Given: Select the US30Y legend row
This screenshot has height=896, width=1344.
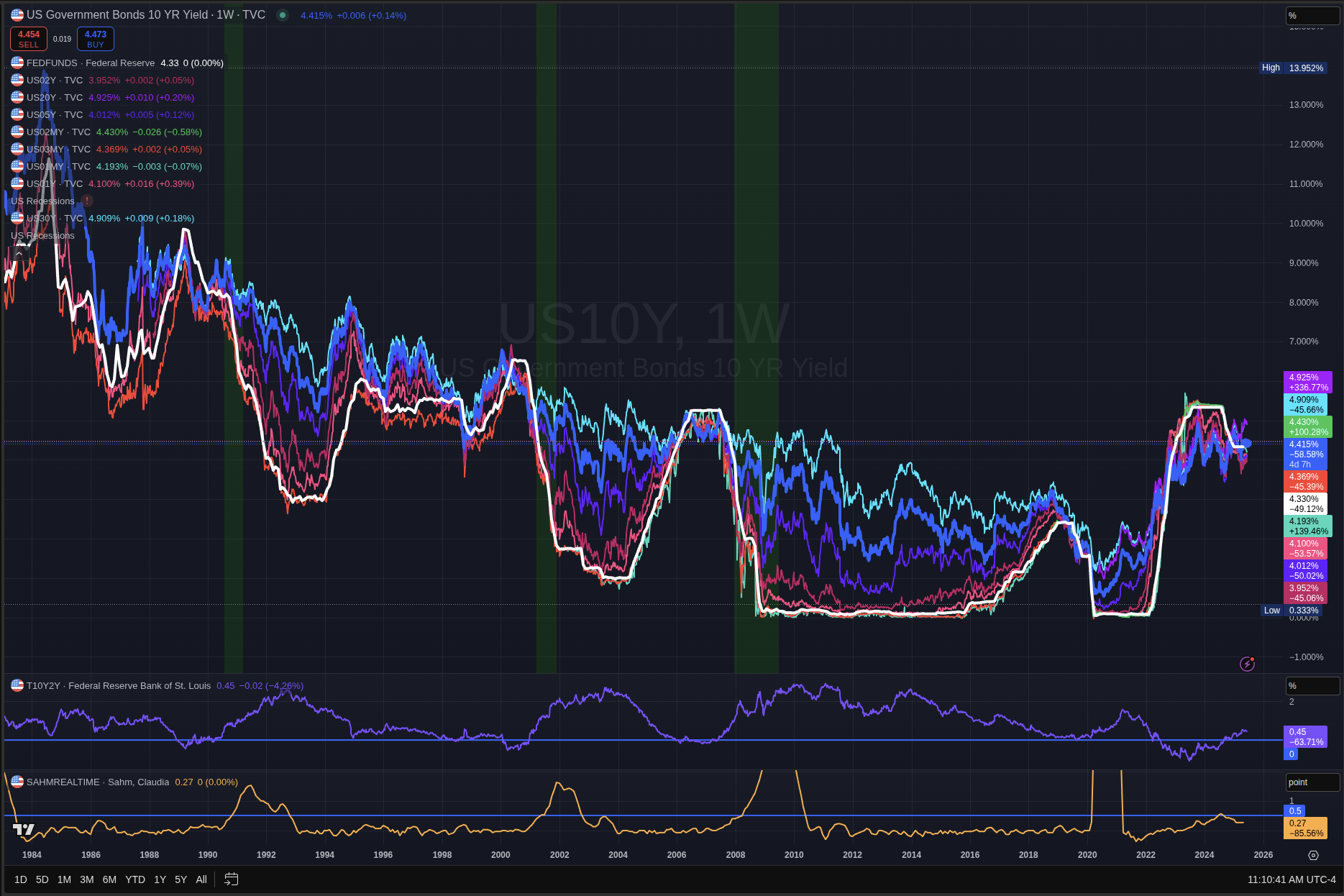Looking at the screenshot, I should [x=103, y=219].
